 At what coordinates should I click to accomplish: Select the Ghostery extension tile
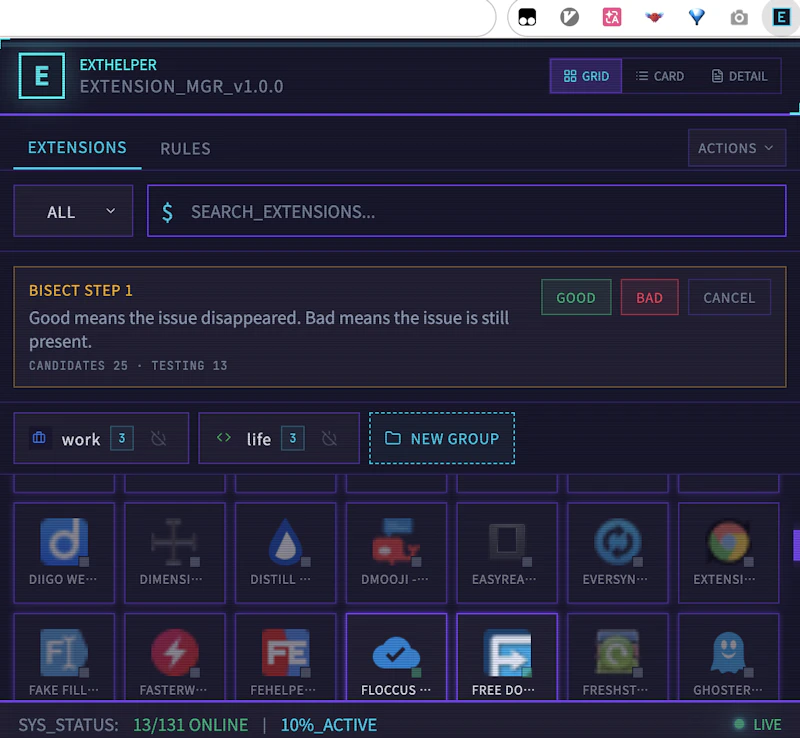coord(729,657)
